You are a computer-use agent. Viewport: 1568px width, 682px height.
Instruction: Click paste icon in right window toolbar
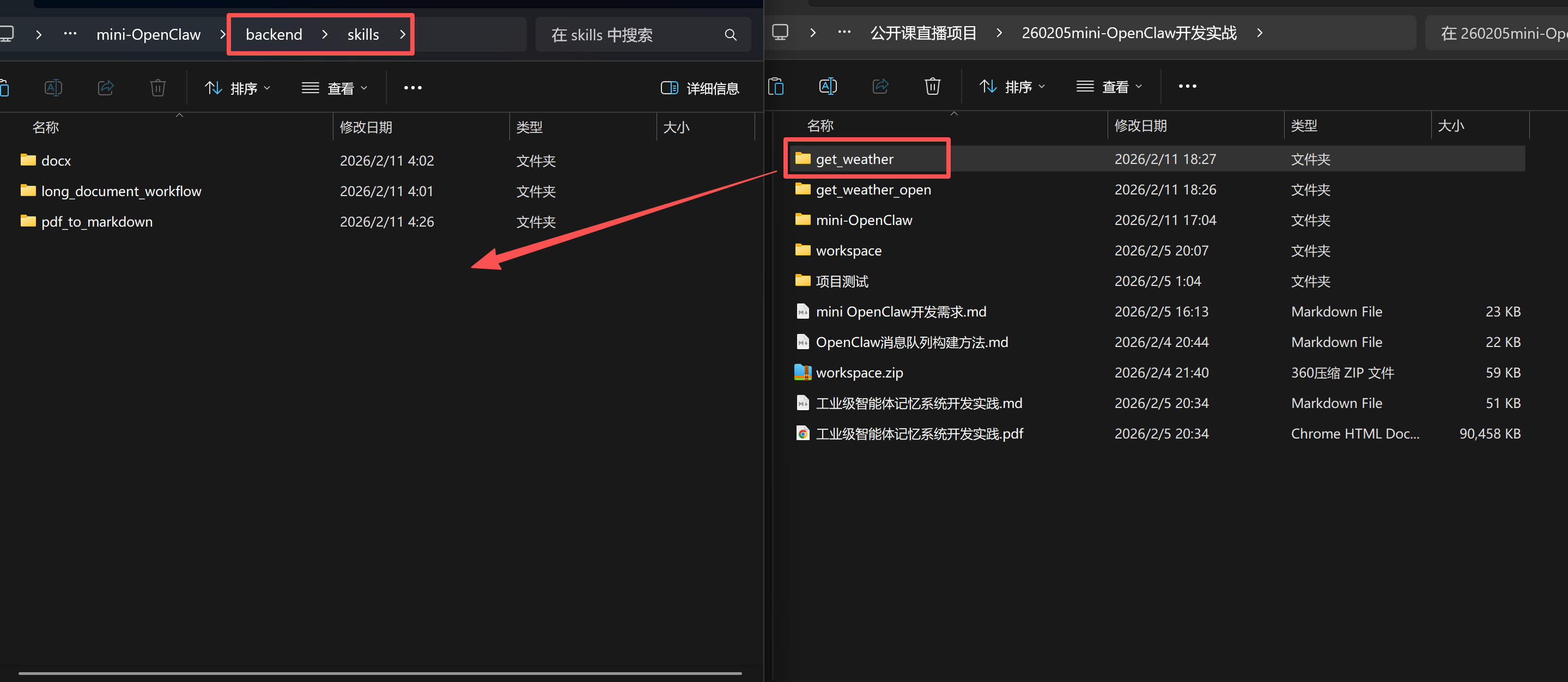776,87
